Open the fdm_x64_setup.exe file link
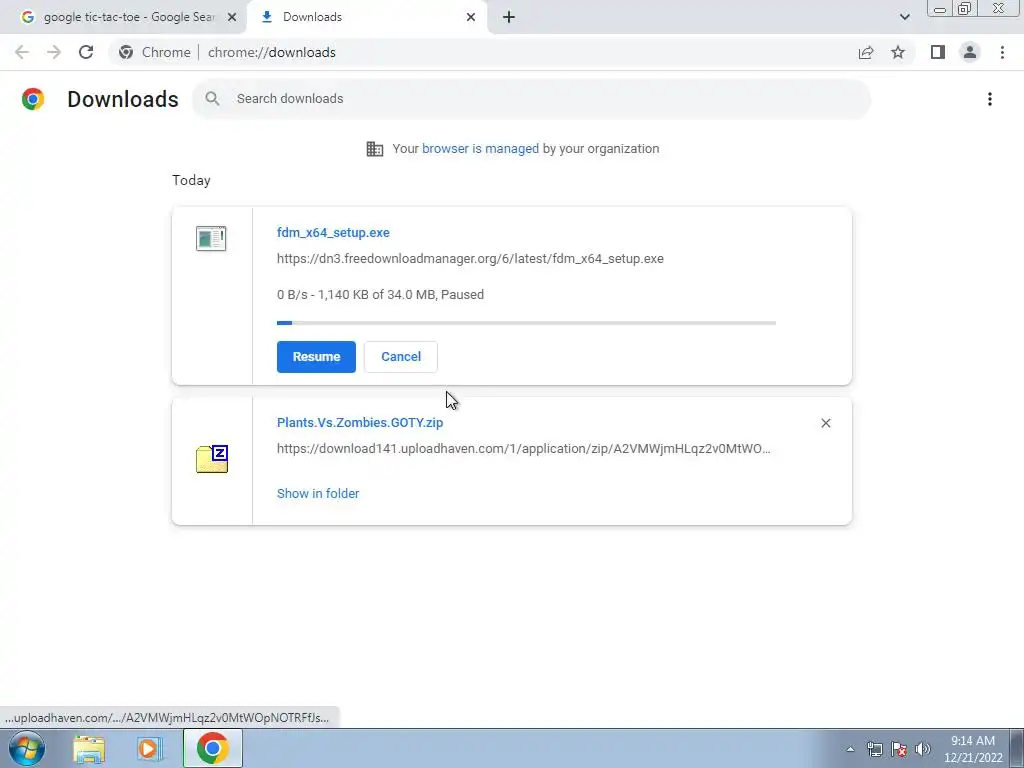Image resolution: width=1024 pixels, height=768 pixels. (333, 232)
